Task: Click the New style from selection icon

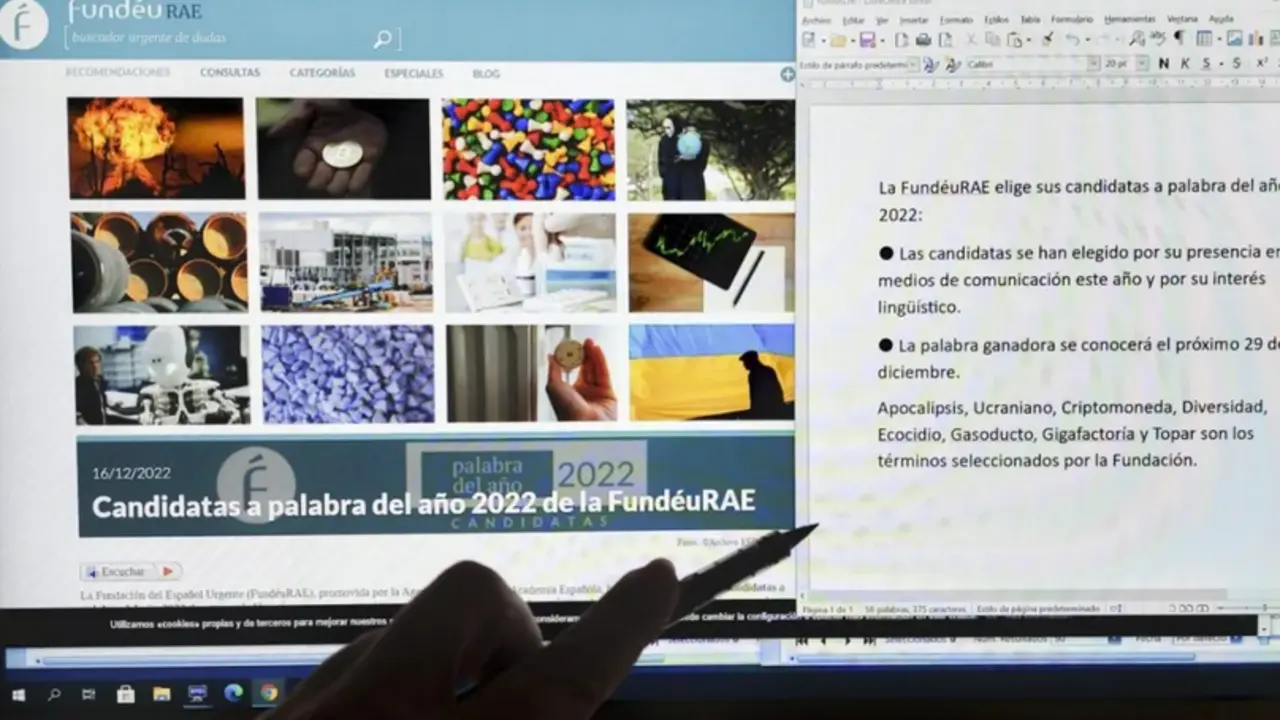Action: [x=953, y=65]
